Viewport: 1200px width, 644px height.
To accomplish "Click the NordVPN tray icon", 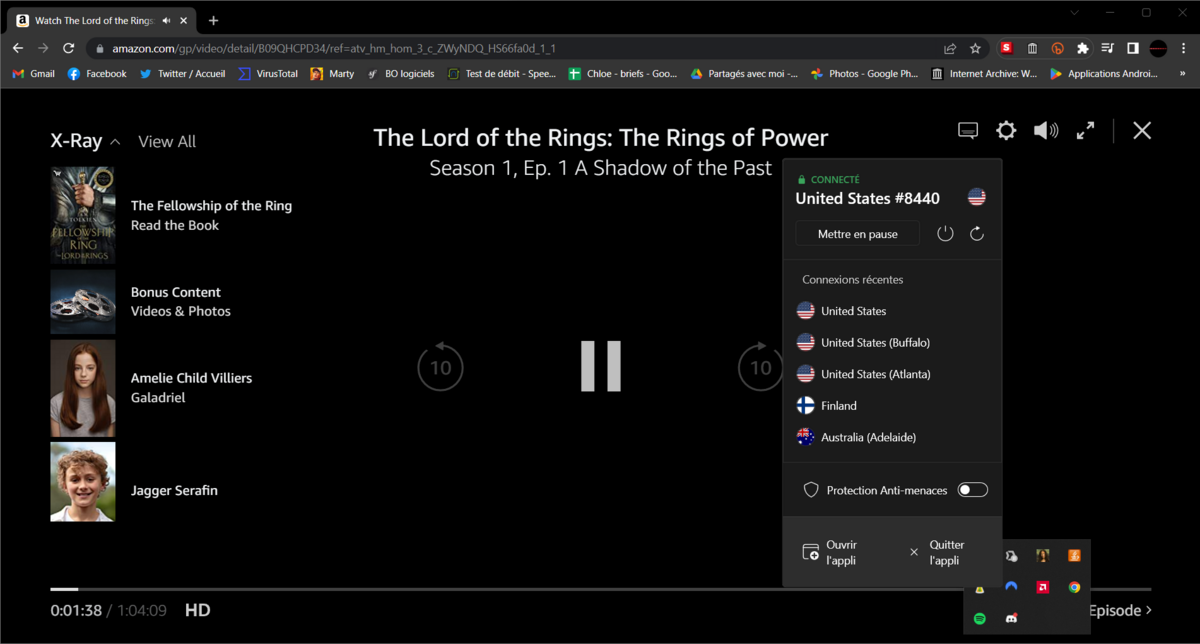I will 1012,588.
